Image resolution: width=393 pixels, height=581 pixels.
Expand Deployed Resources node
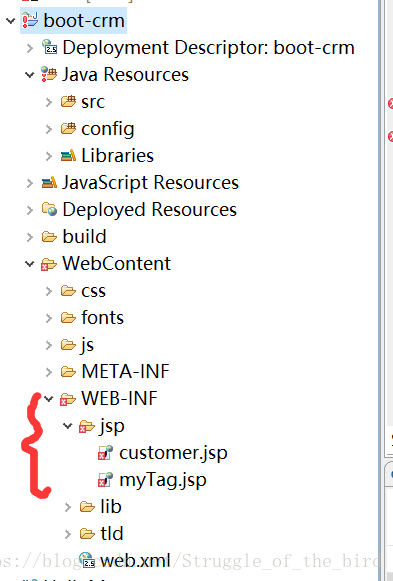point(30,210)
